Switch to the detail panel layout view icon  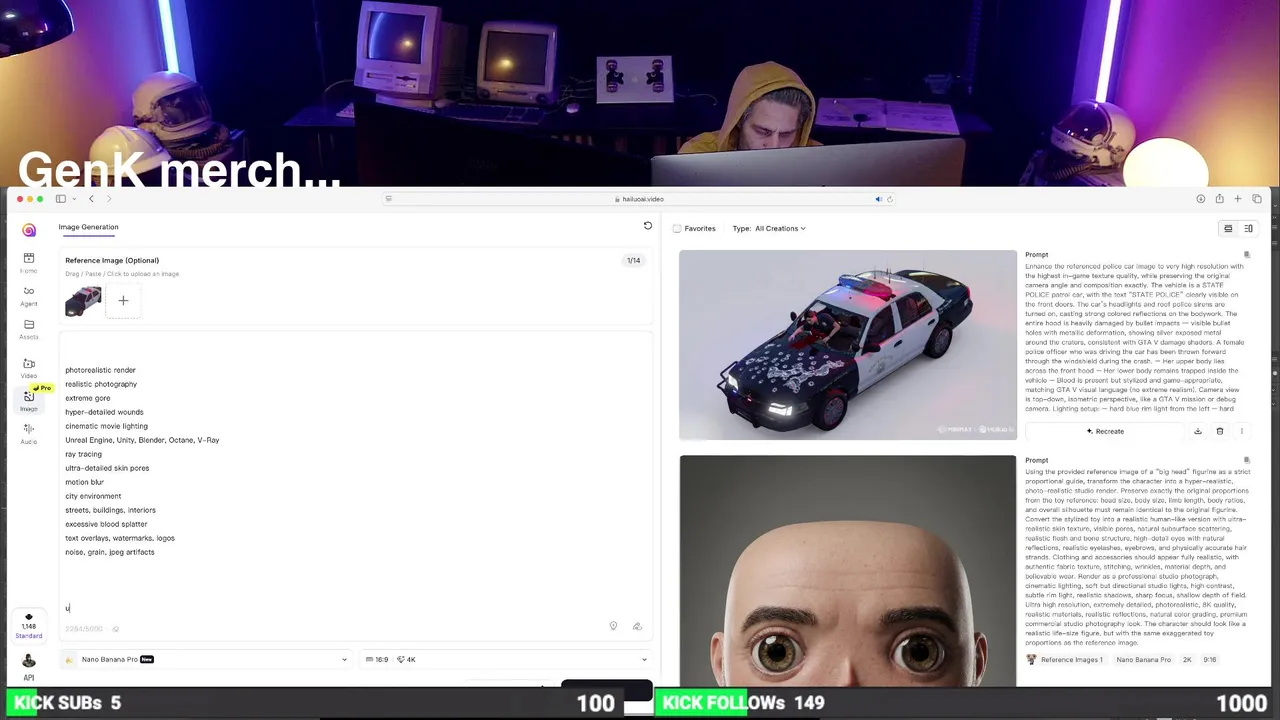click(x=1248, y=228)
